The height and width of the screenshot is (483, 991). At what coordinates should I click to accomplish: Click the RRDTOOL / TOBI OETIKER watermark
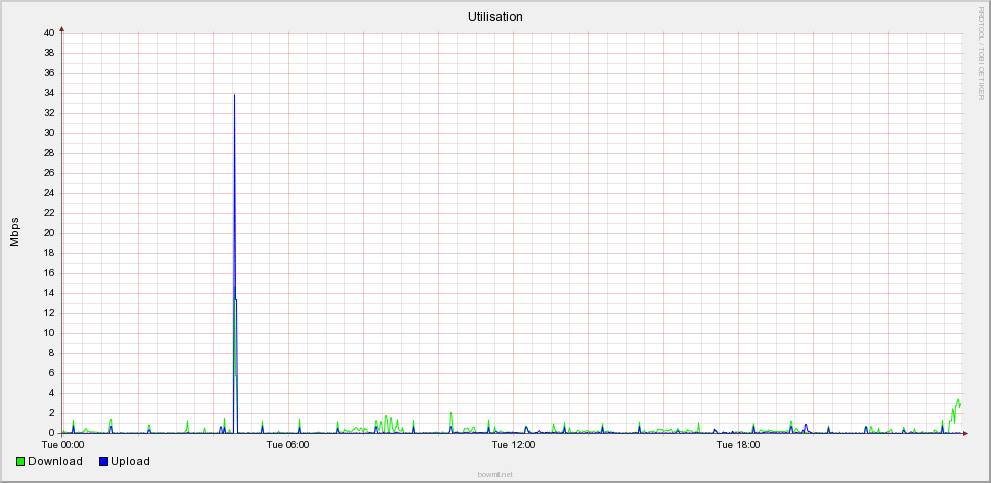click(981, 52)
